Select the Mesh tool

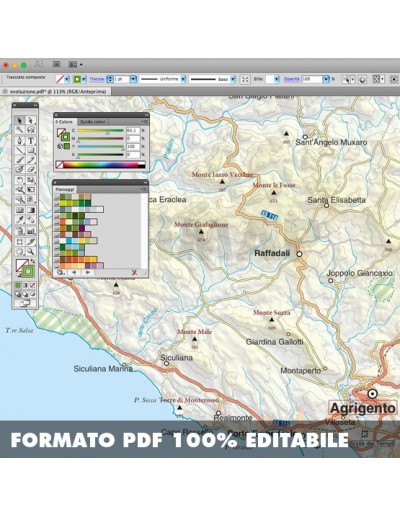20,210
